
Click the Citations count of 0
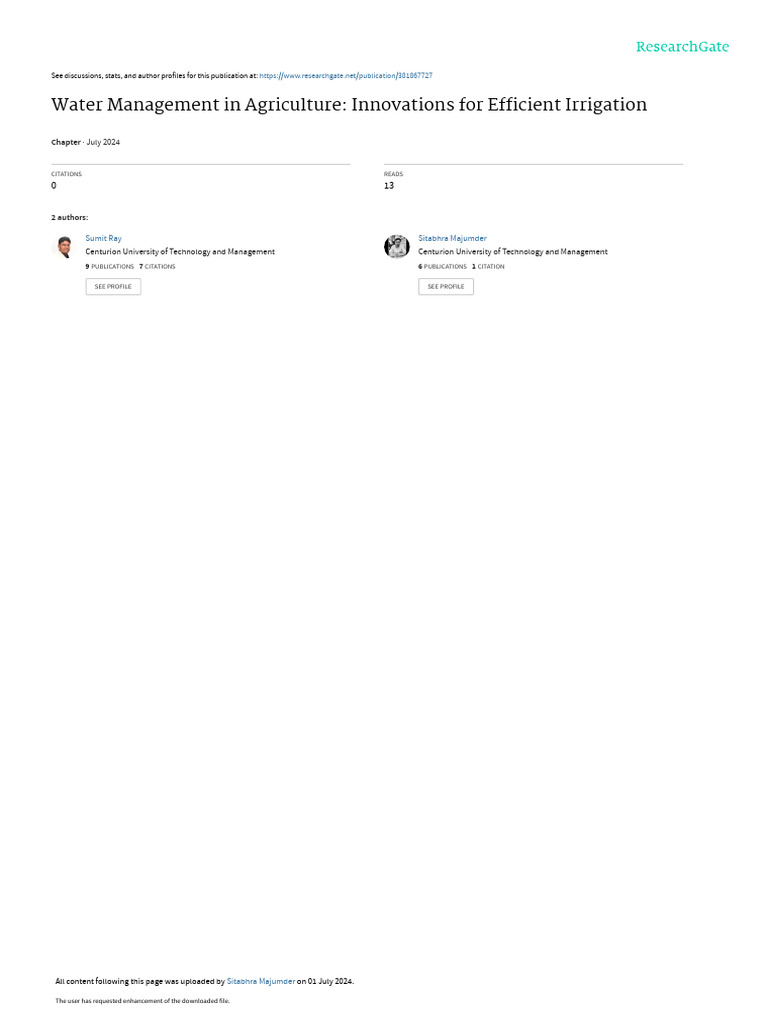pyautogui.click(x=54, y=185)
